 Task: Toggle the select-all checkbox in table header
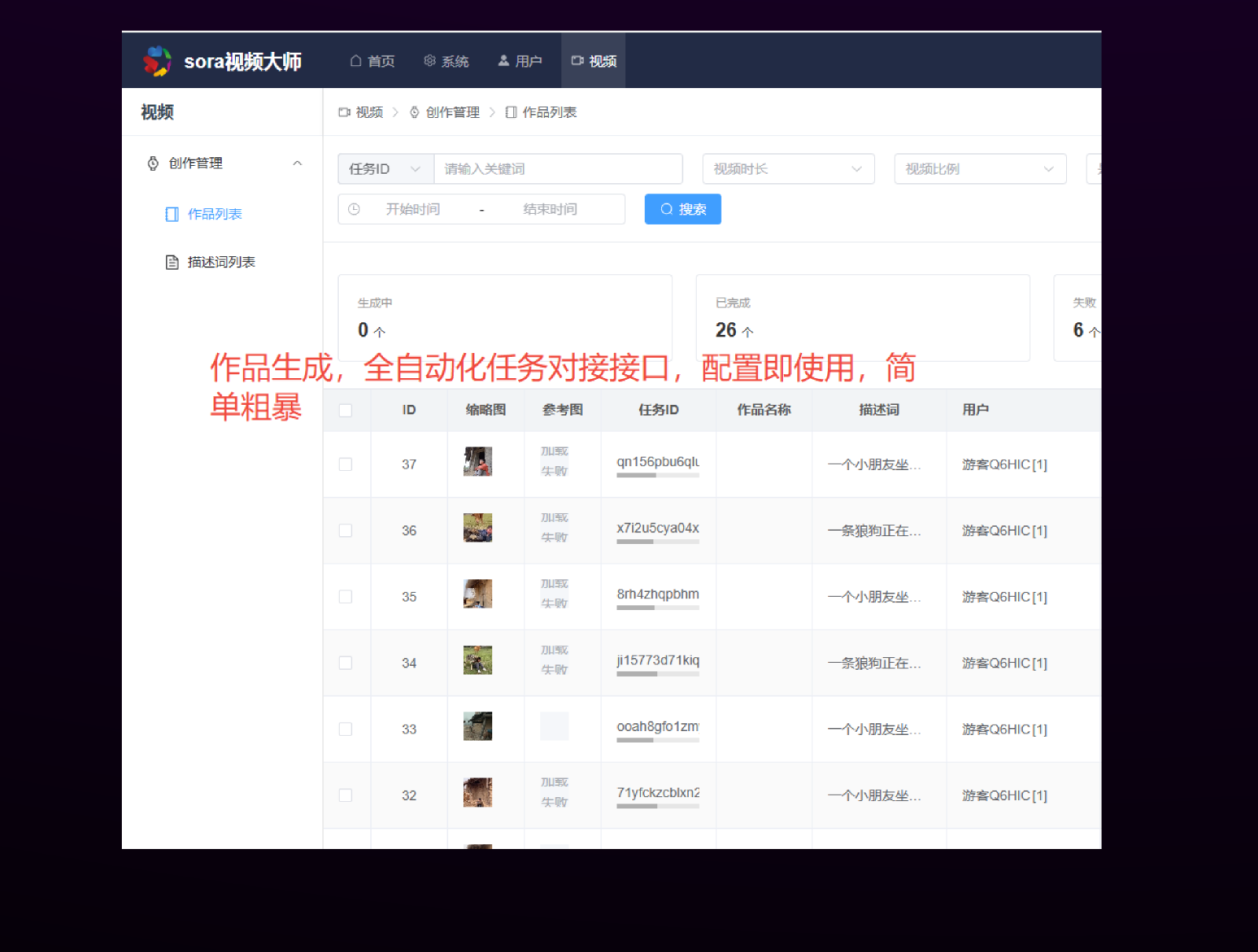pos(346,410)
